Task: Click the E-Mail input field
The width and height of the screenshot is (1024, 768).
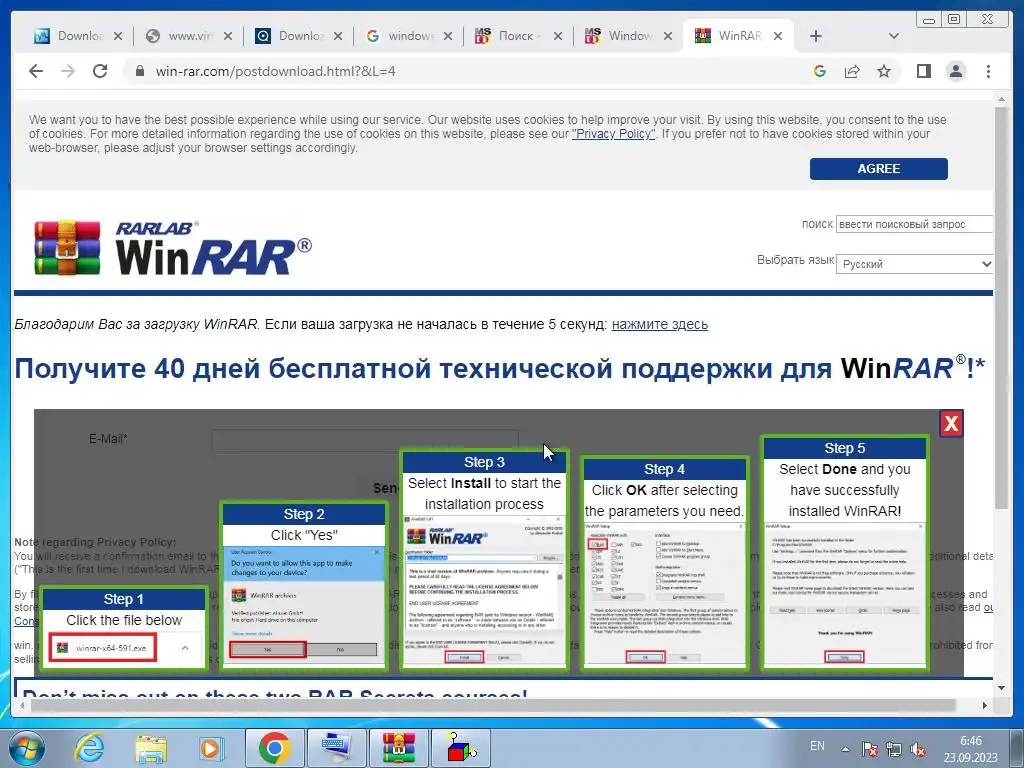Action: (365, 441)
